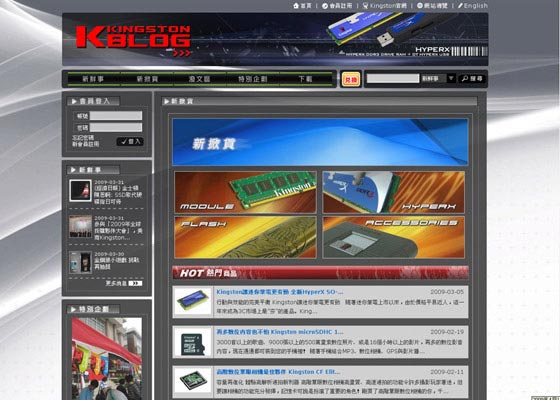Click the 2009-03-05 article date

pyautogui.click(x=447, y=292)
